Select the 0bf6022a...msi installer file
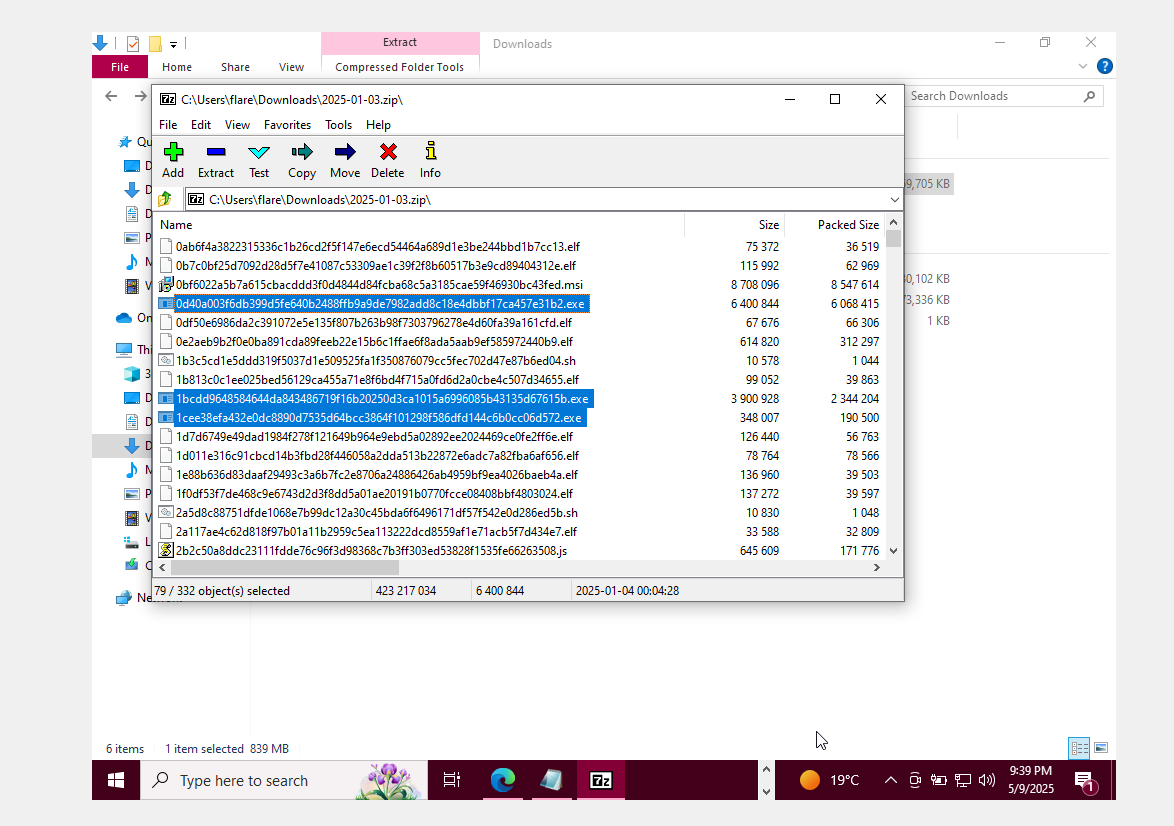This screenshot has width=1174, height=826. (x=378, y=285)
